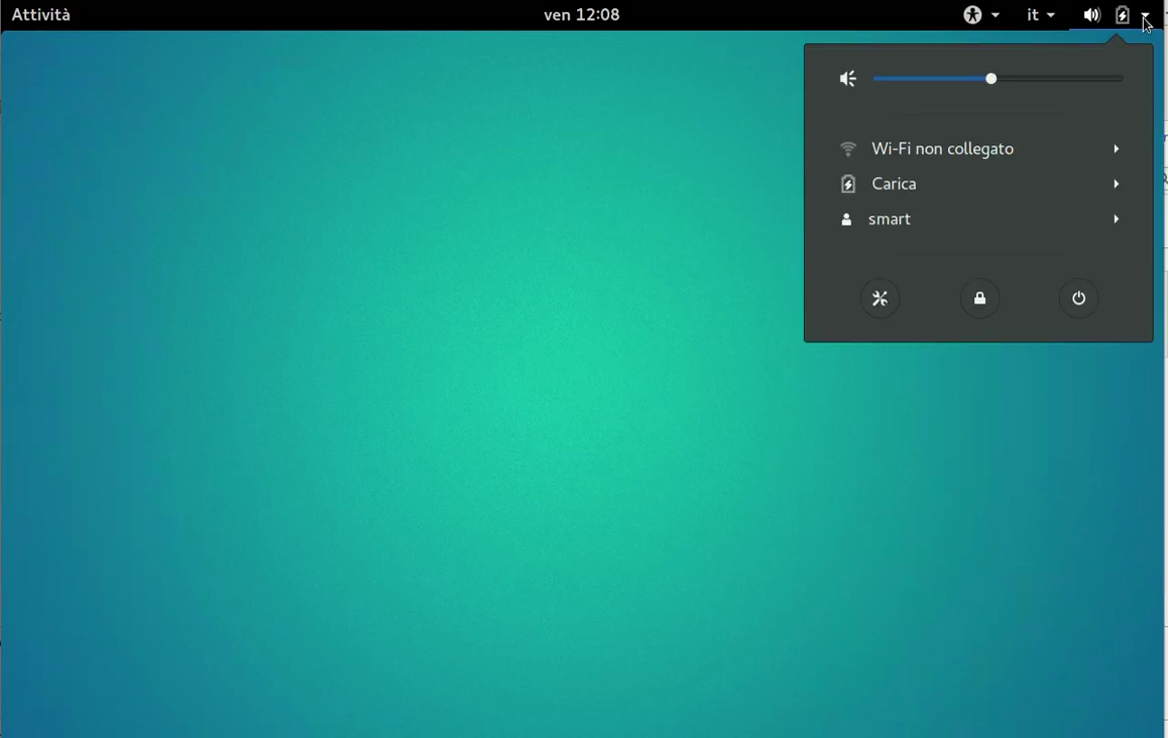Open the calendar from clock 'ven 12:08'
This screenshot has height=738, width=1168.
pos(581,15)
